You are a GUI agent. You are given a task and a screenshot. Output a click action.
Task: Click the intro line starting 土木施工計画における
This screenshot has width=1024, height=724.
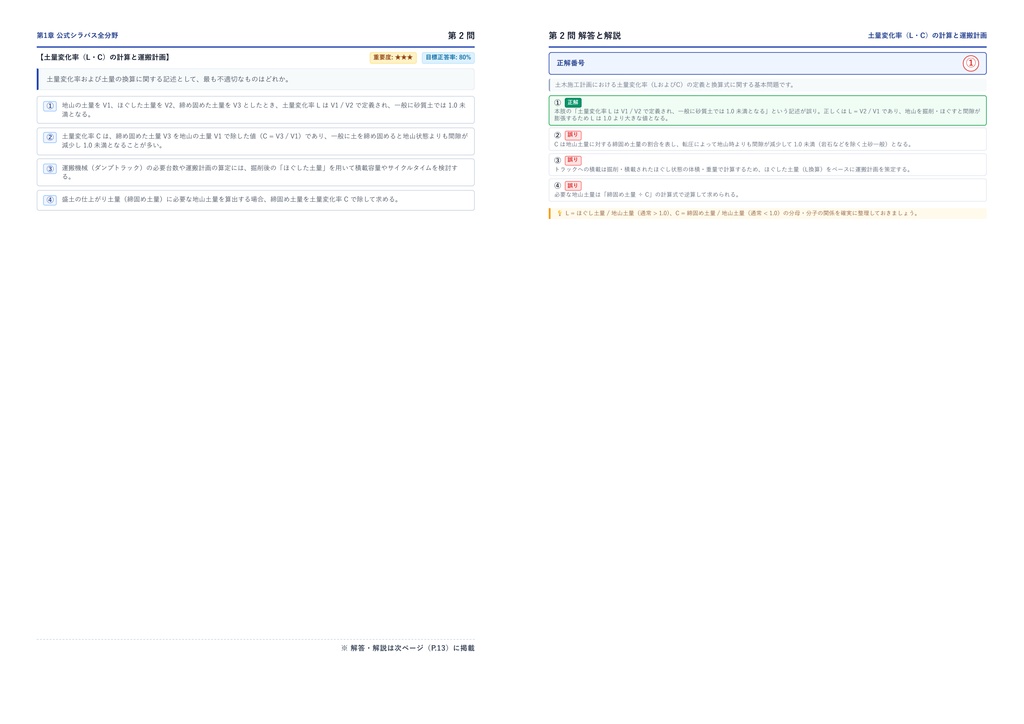[675, 85]
